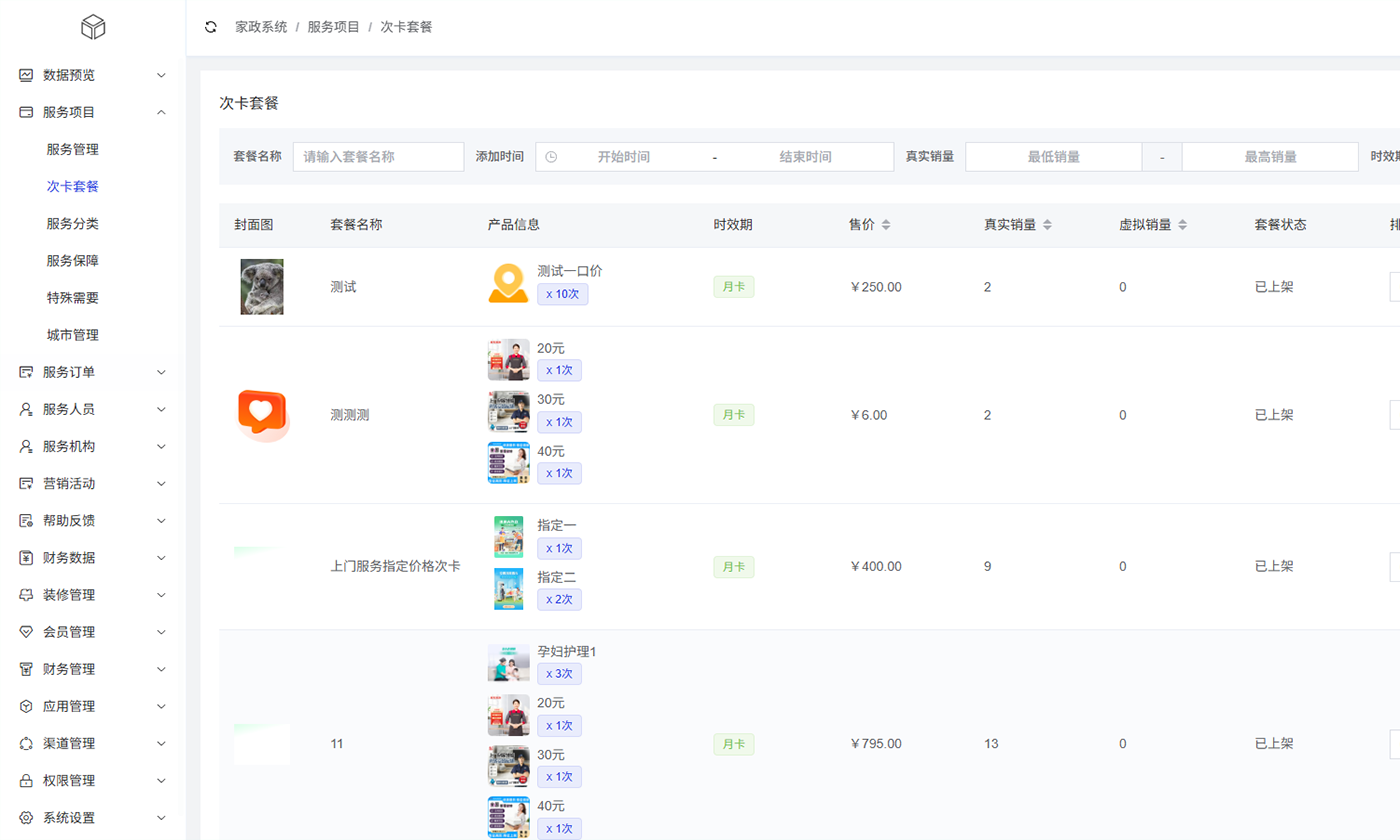Click the cube logo at top left
This screenshot has width=1400, height=840.
93,27
